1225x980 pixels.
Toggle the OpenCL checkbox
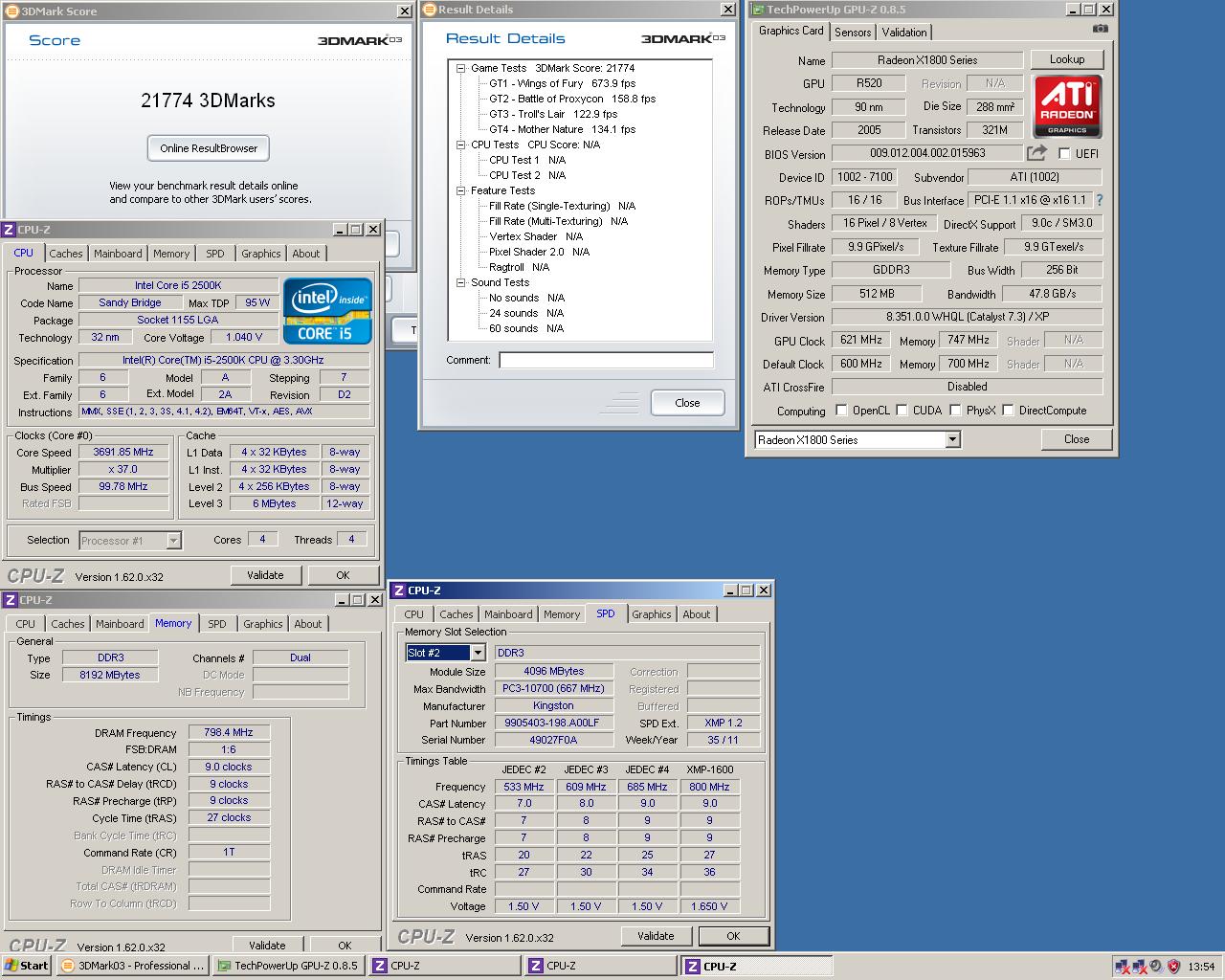(841, 411)
